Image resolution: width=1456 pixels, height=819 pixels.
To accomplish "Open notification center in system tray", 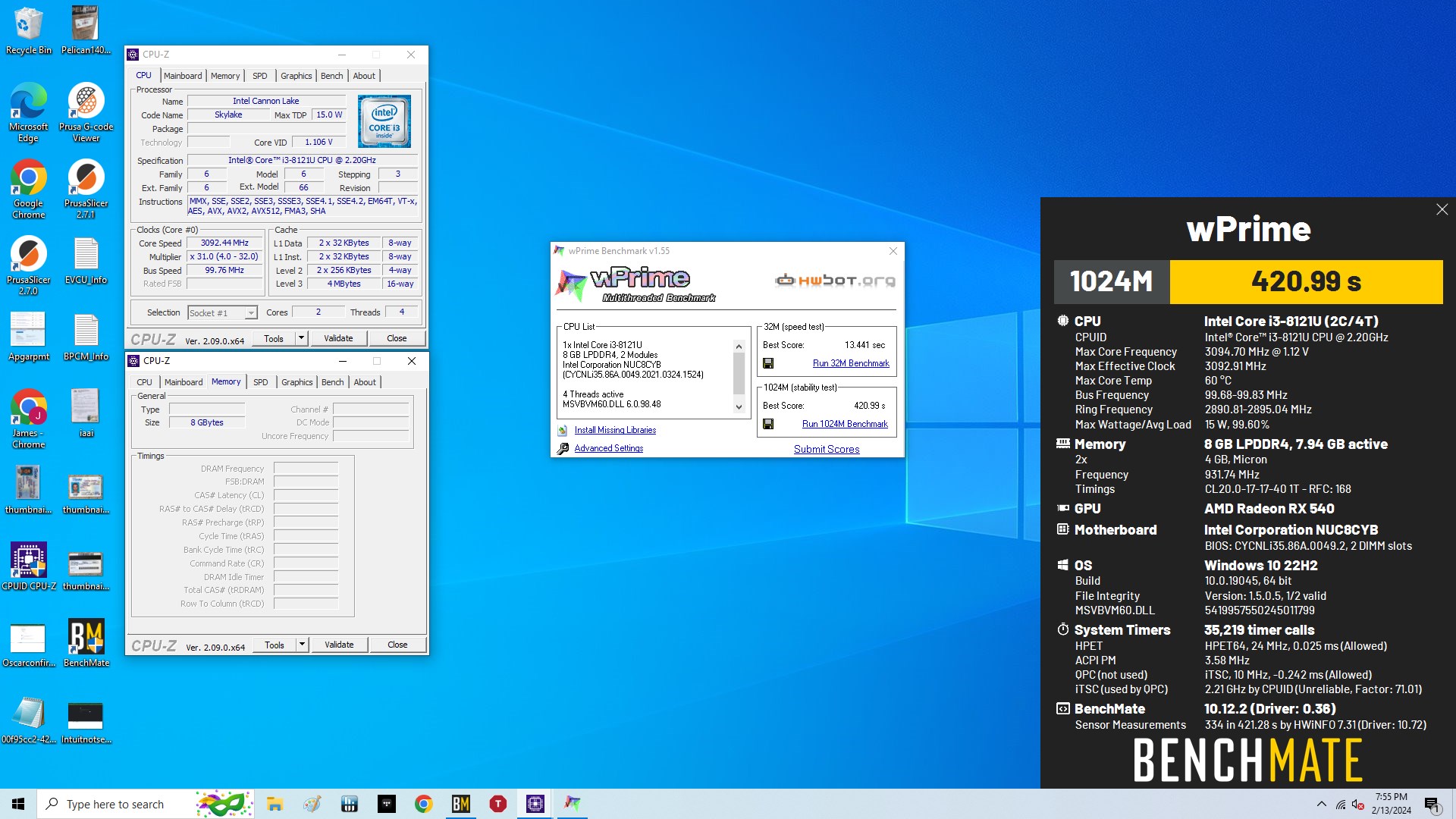I will (x=1432, y=804).
